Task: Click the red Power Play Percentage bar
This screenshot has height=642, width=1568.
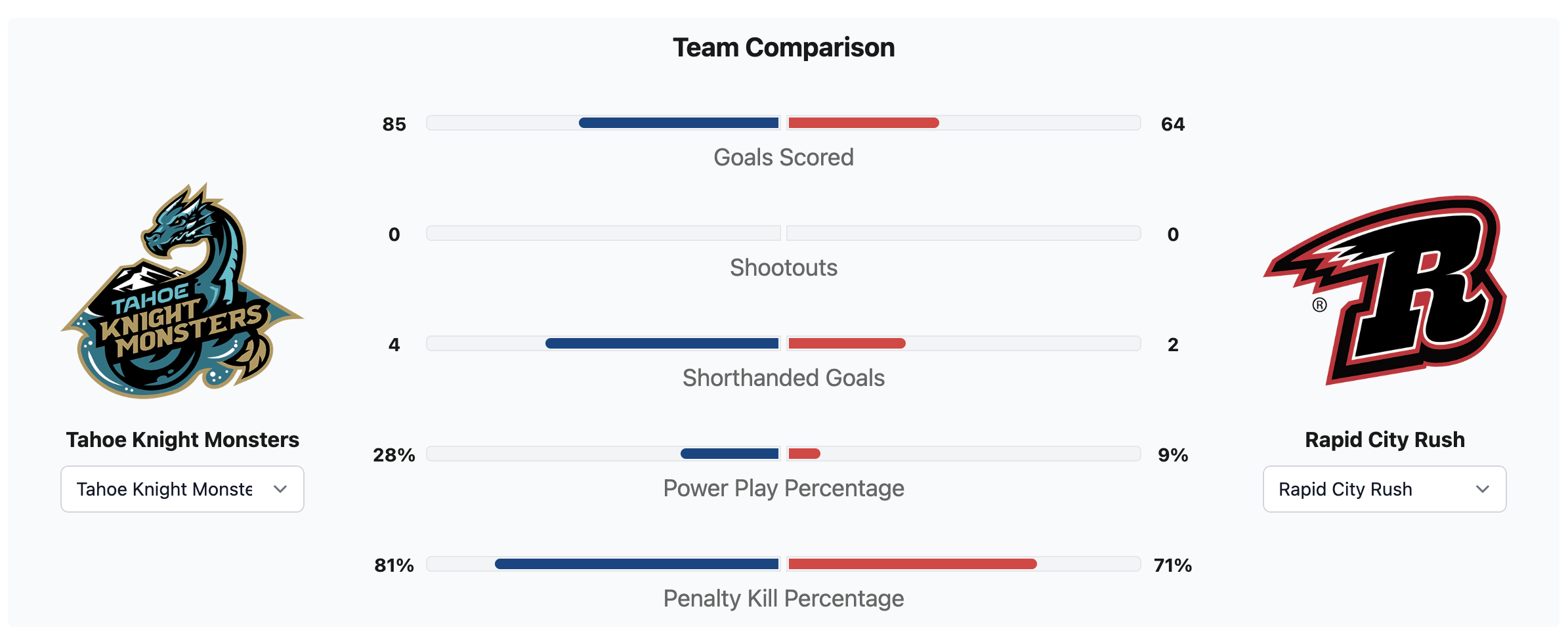Action: tap(804, 454)
